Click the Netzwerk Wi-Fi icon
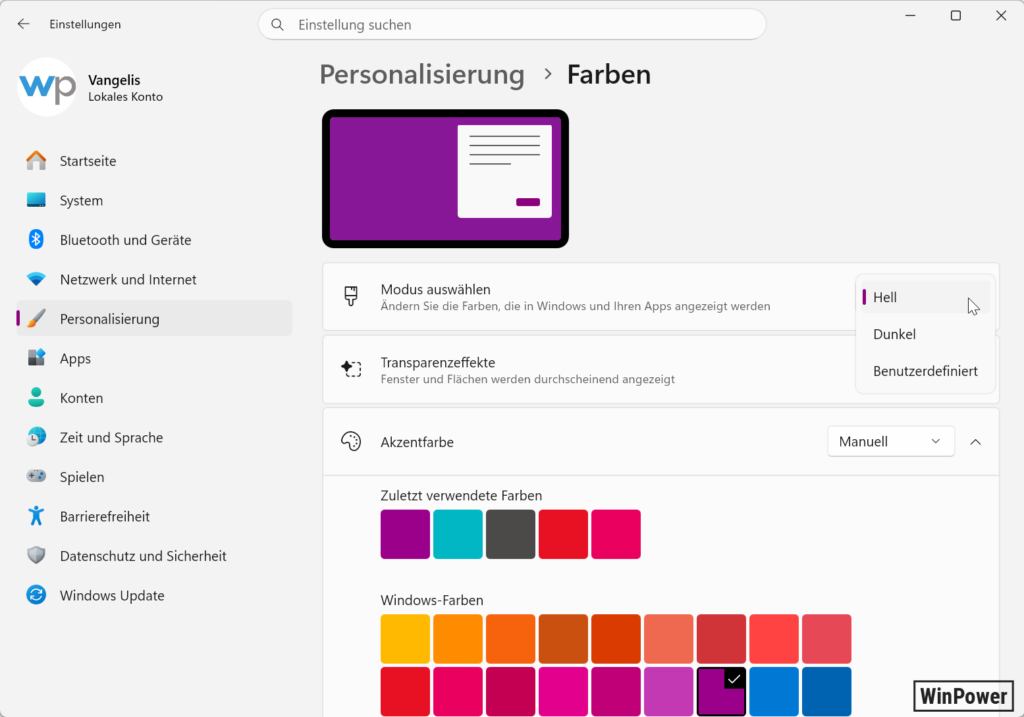 coord(36,279)
